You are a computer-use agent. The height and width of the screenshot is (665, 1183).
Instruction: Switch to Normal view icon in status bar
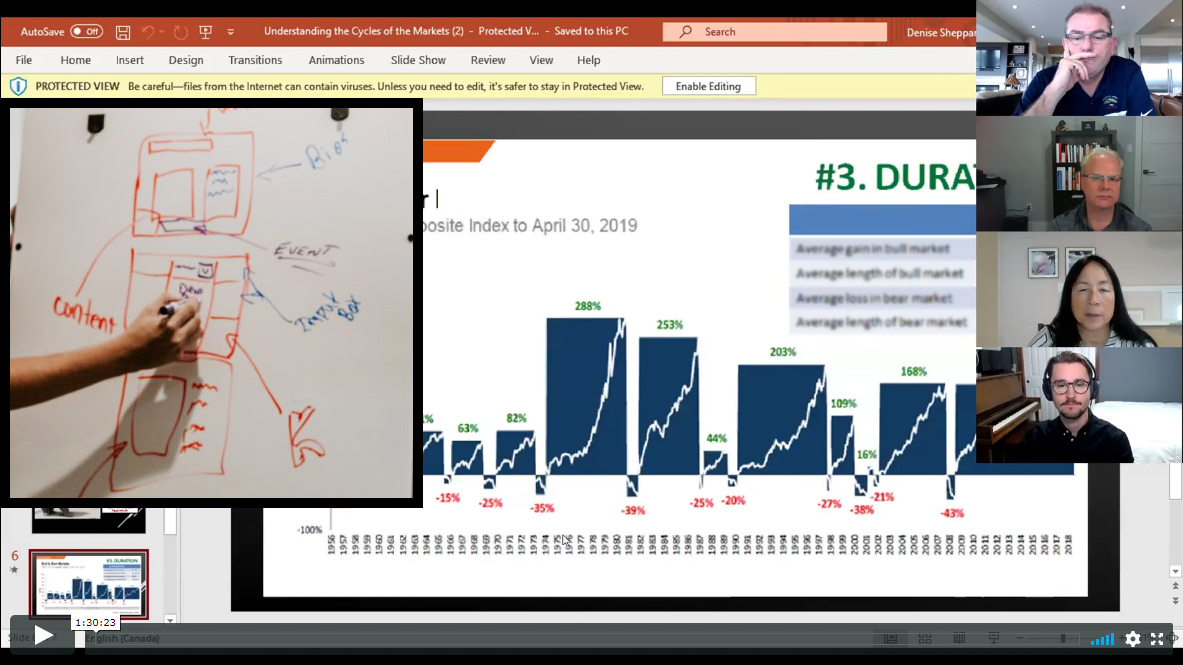pyautogui.click(x=890, y=639)
